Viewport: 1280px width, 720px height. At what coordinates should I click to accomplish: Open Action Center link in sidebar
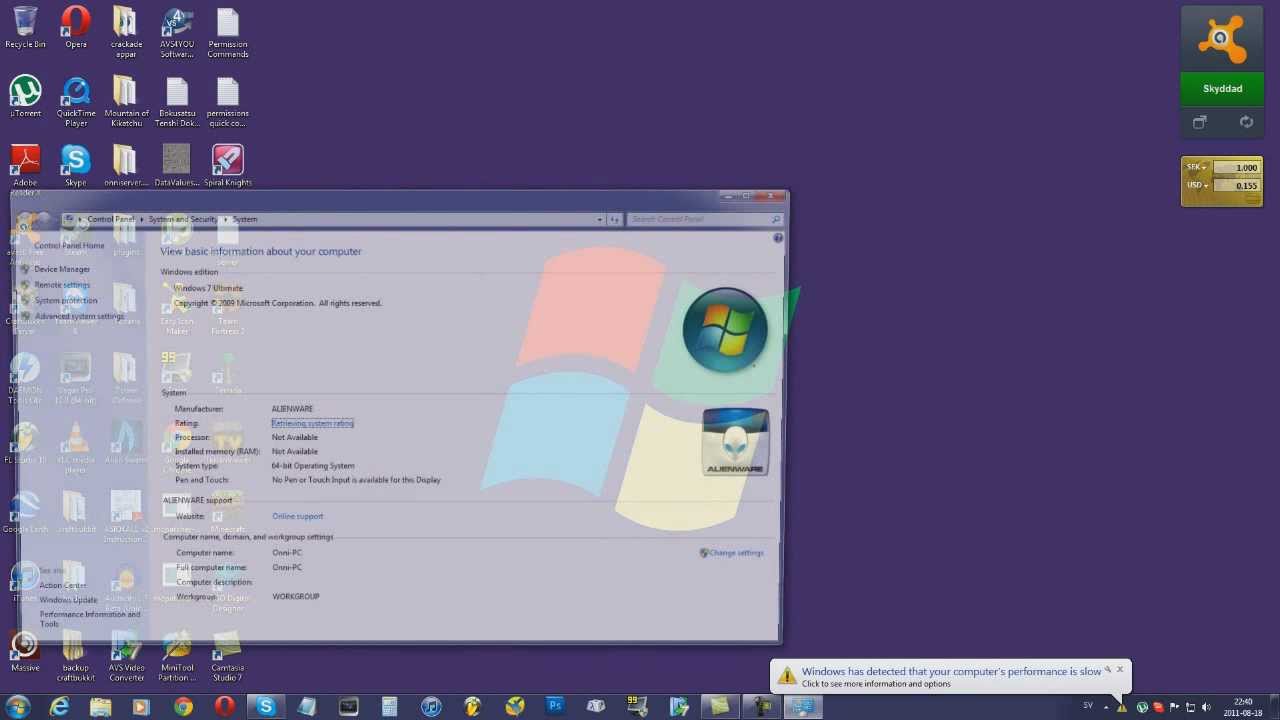coord(63,585)
